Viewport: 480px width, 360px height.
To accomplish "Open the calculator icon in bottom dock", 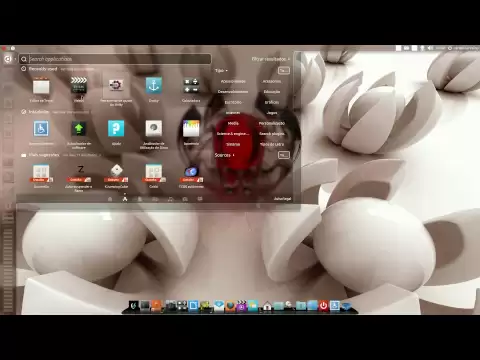I will tap(182, 306).
